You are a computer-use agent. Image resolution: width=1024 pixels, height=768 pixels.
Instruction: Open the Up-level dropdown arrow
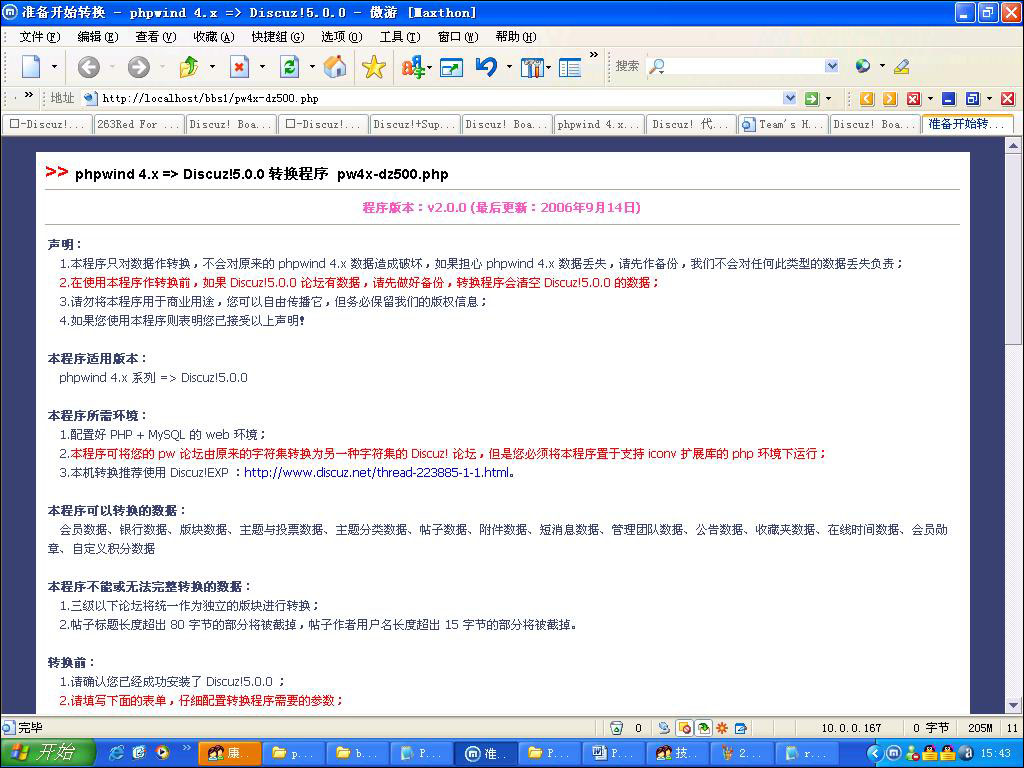(212, 67)
